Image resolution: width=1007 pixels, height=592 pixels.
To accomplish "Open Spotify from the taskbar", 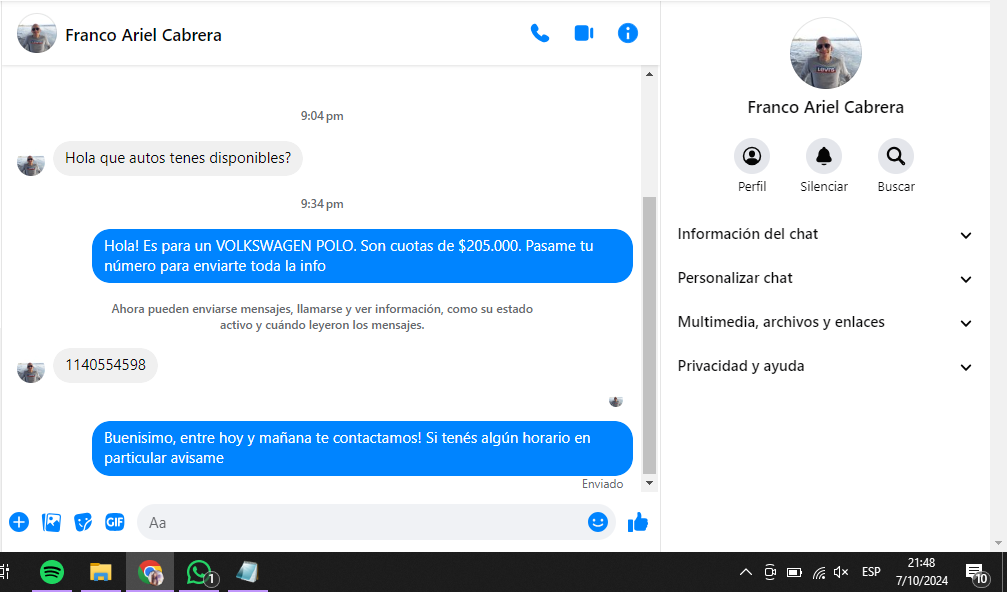I will pos(52,572).
